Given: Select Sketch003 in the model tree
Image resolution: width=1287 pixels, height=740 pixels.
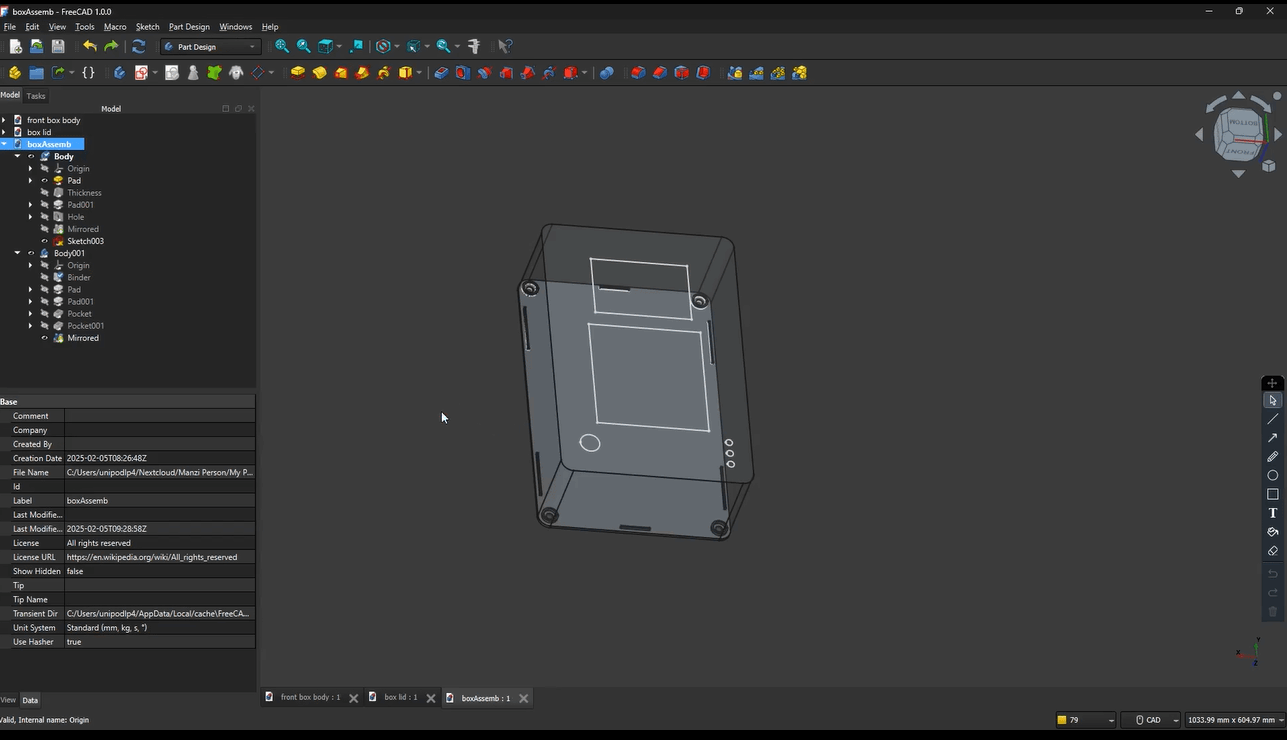Looking at the screenshot, I should [85, 241].
